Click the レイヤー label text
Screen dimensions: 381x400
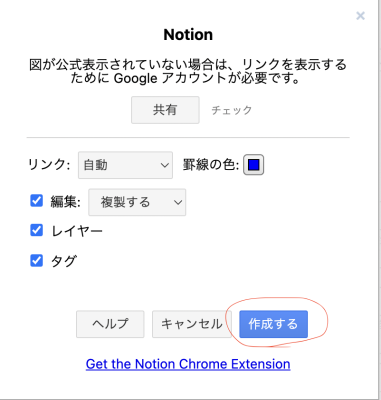point(77,231)
